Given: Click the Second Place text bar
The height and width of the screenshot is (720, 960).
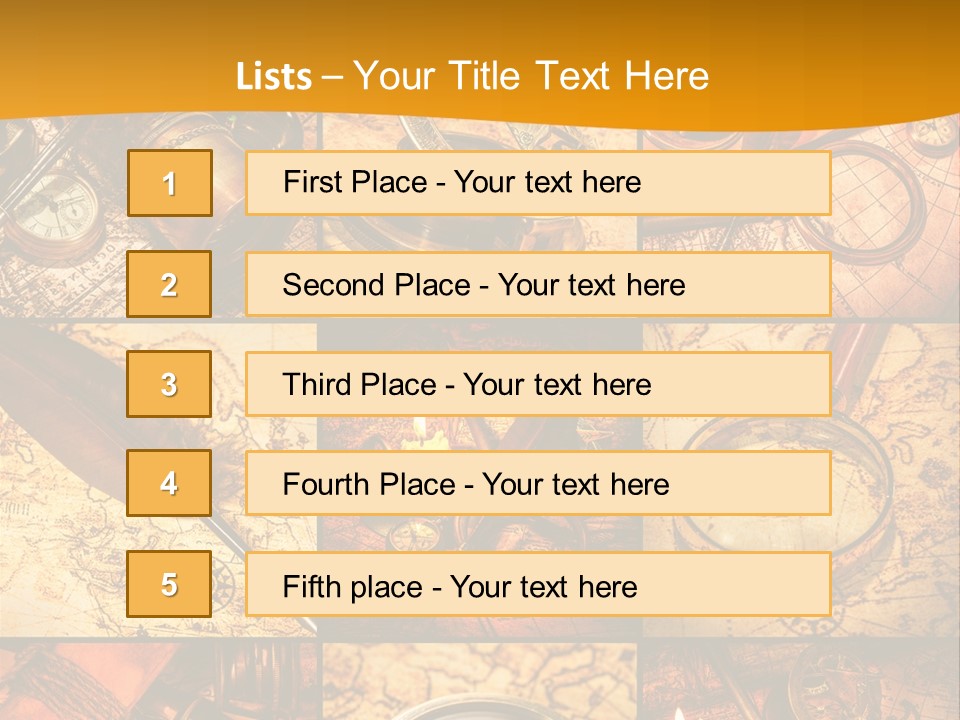Looking at the screenshot, I should pos(538,284).
